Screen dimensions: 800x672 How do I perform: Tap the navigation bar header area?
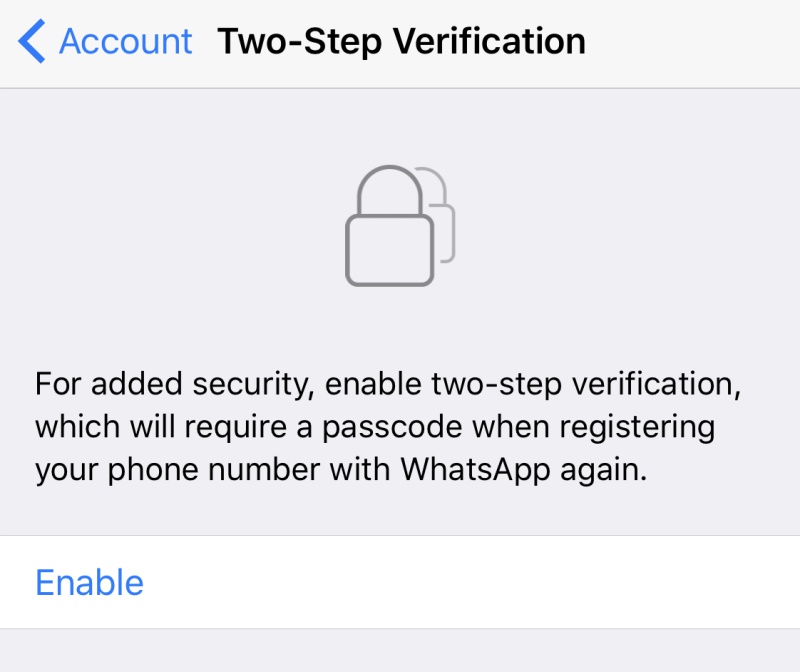coord(400,41)
